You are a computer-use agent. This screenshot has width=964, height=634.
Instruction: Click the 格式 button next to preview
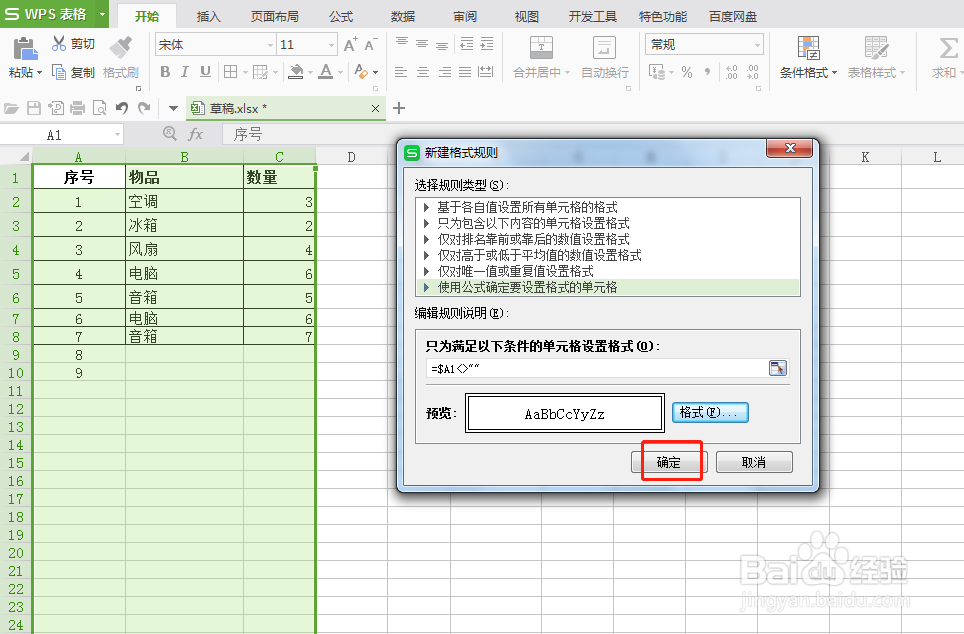click(710, 413)
